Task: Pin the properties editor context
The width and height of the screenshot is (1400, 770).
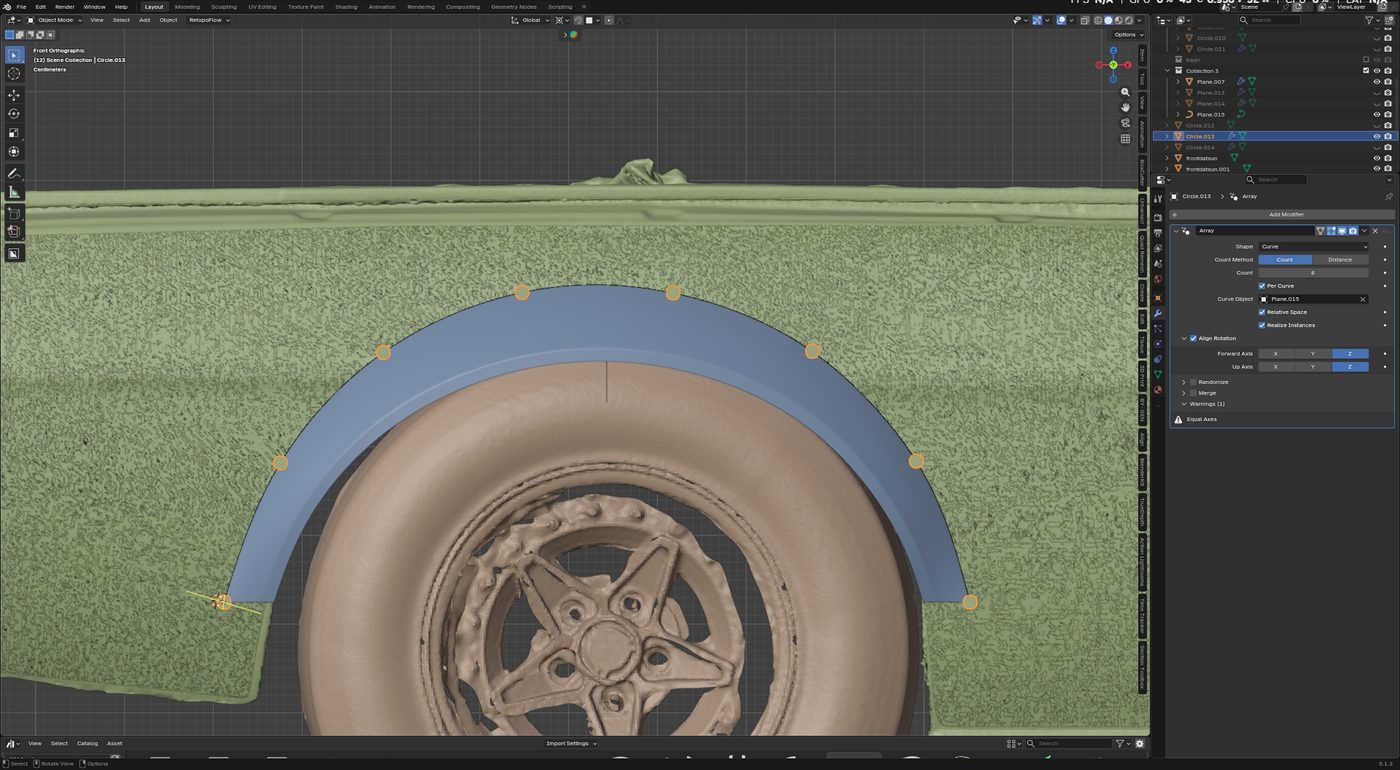Action: click(x=1388, y=197)
